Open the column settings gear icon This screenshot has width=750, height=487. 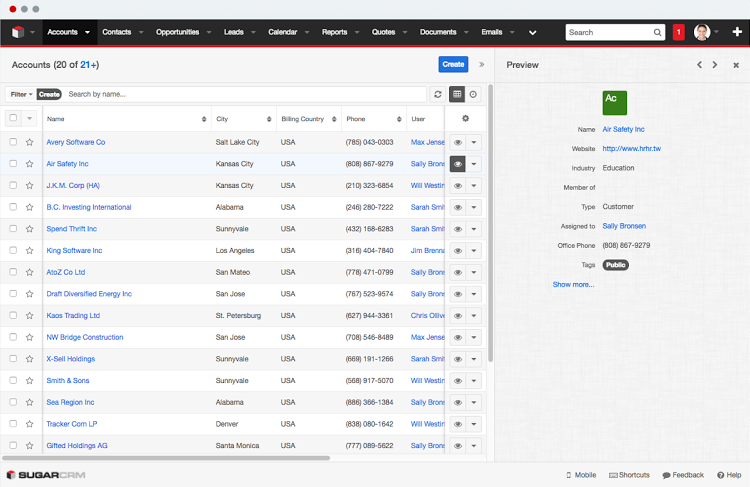point(465,118)
